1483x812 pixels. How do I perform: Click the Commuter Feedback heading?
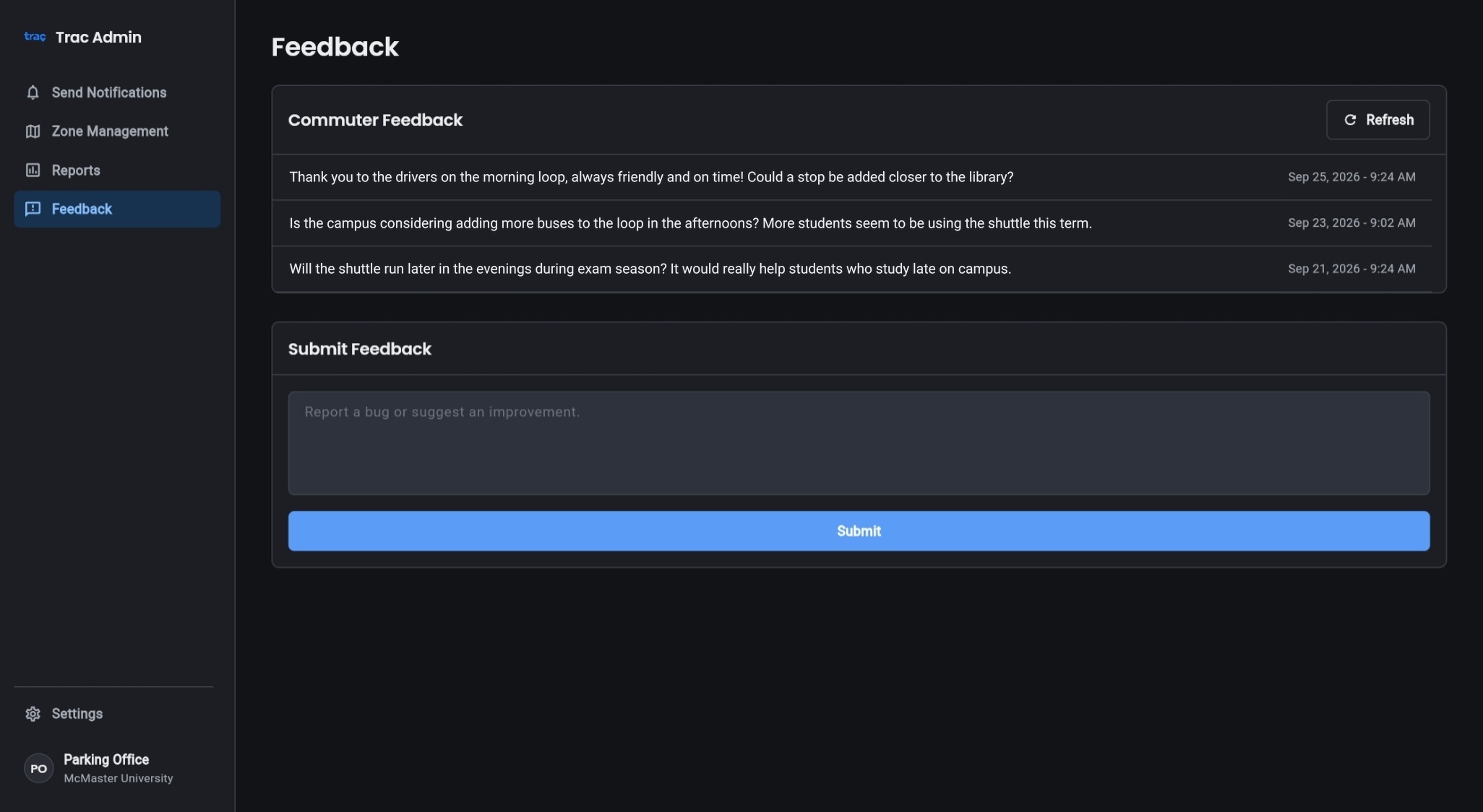(375, 120)
